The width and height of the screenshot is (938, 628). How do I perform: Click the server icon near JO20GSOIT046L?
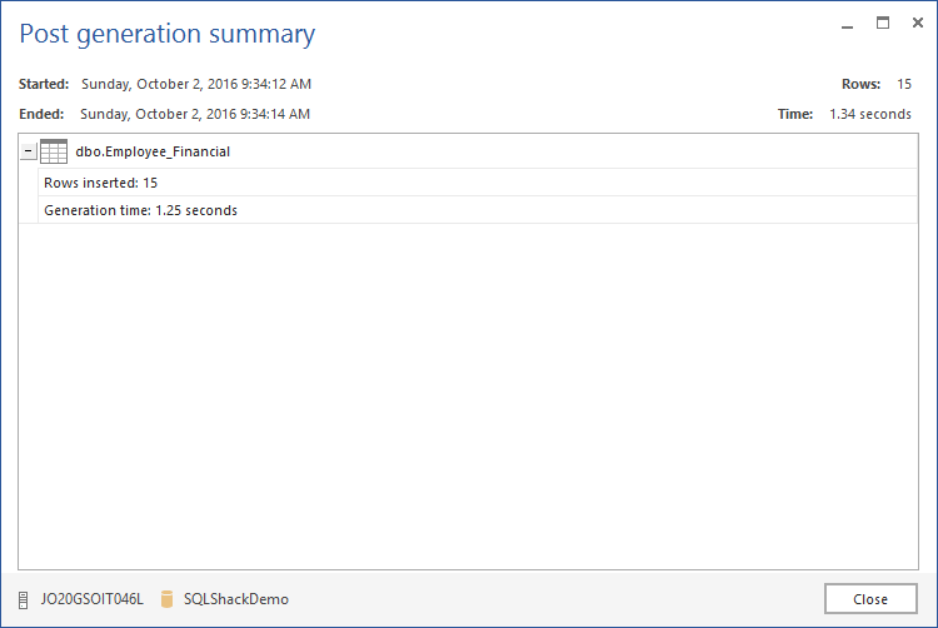click(23, 600)
